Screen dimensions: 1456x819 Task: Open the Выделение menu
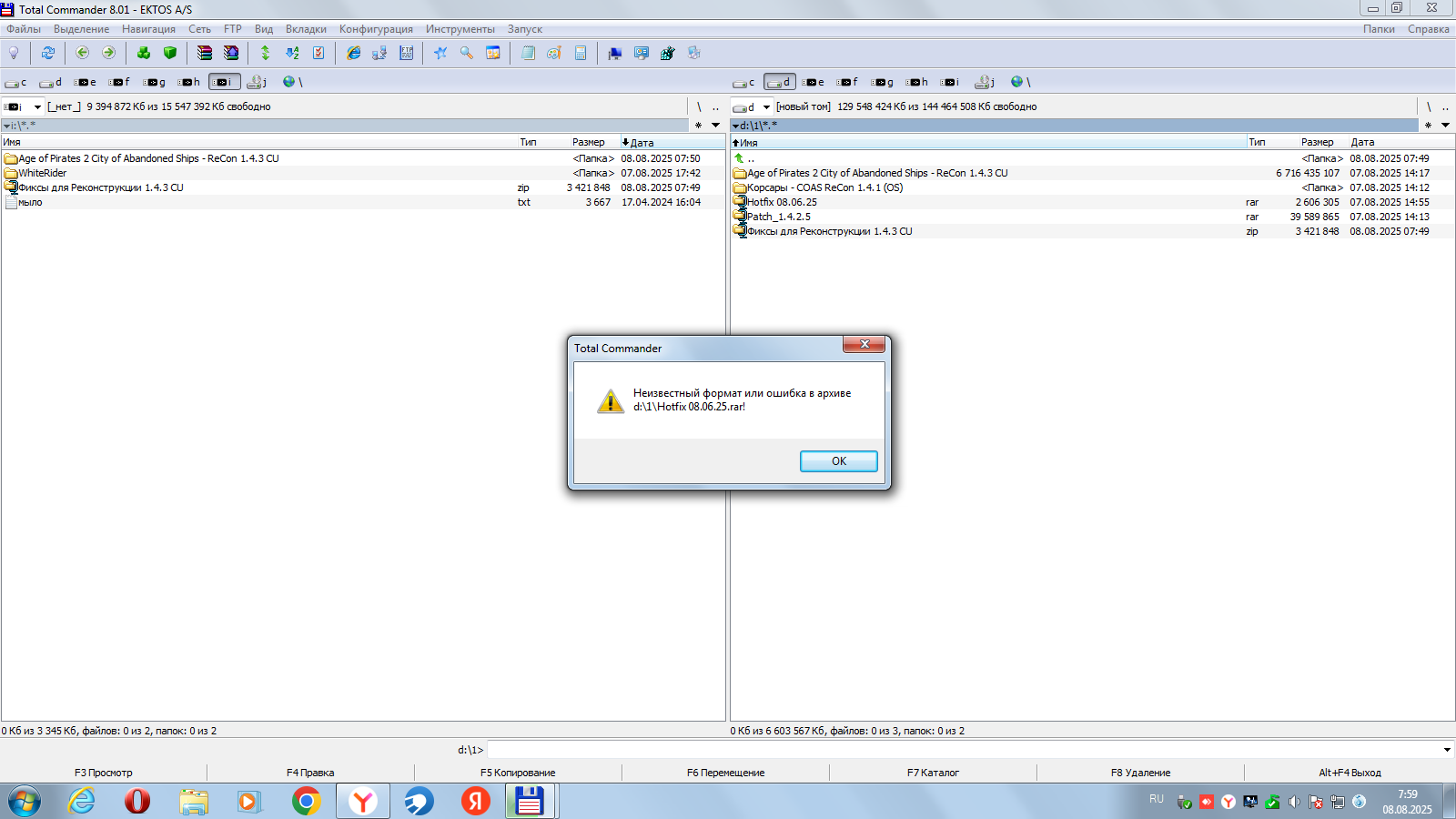(x=81, y=29)
